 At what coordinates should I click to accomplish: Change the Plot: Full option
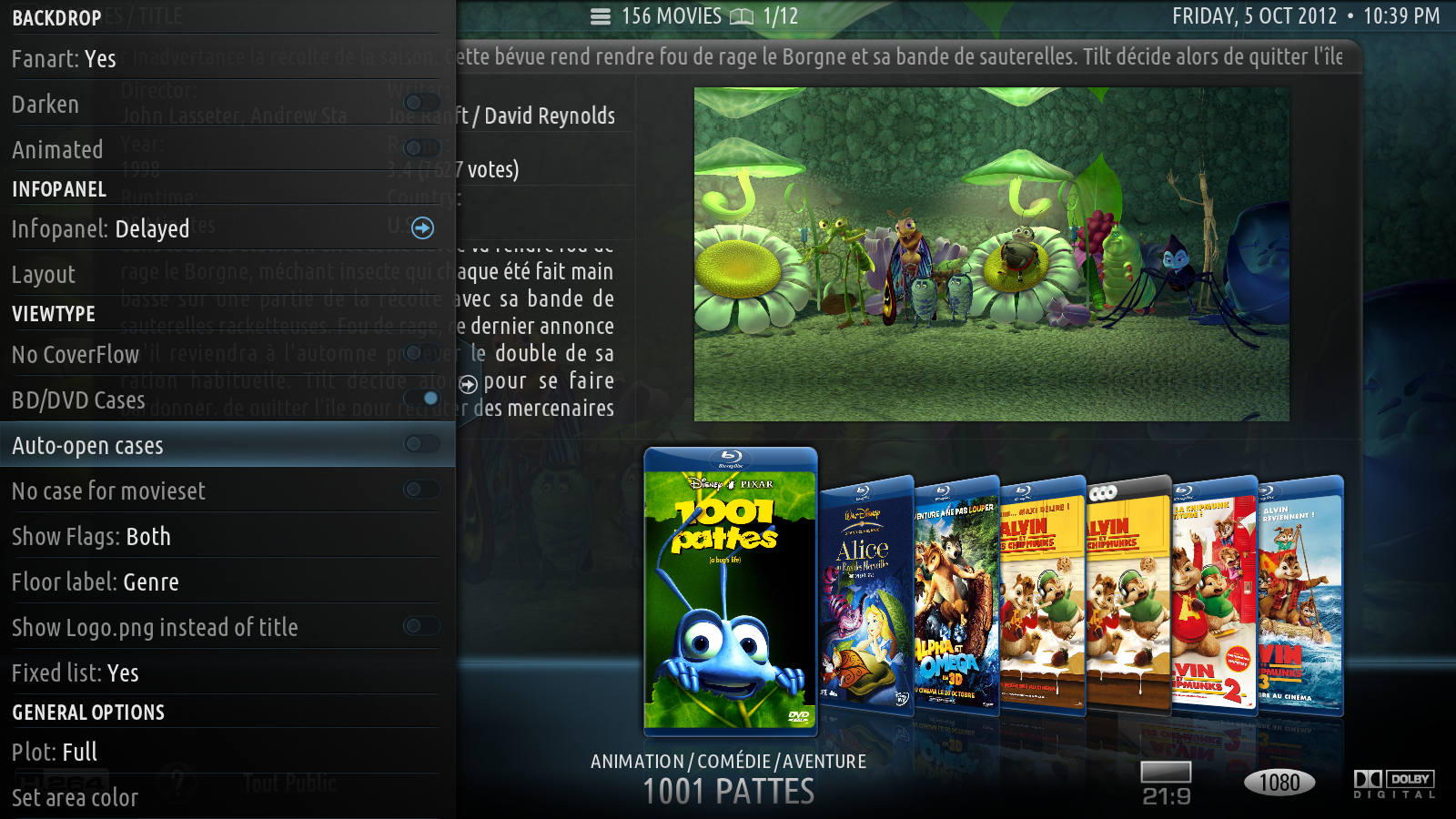pyautogui.click(x=227, y=752)
